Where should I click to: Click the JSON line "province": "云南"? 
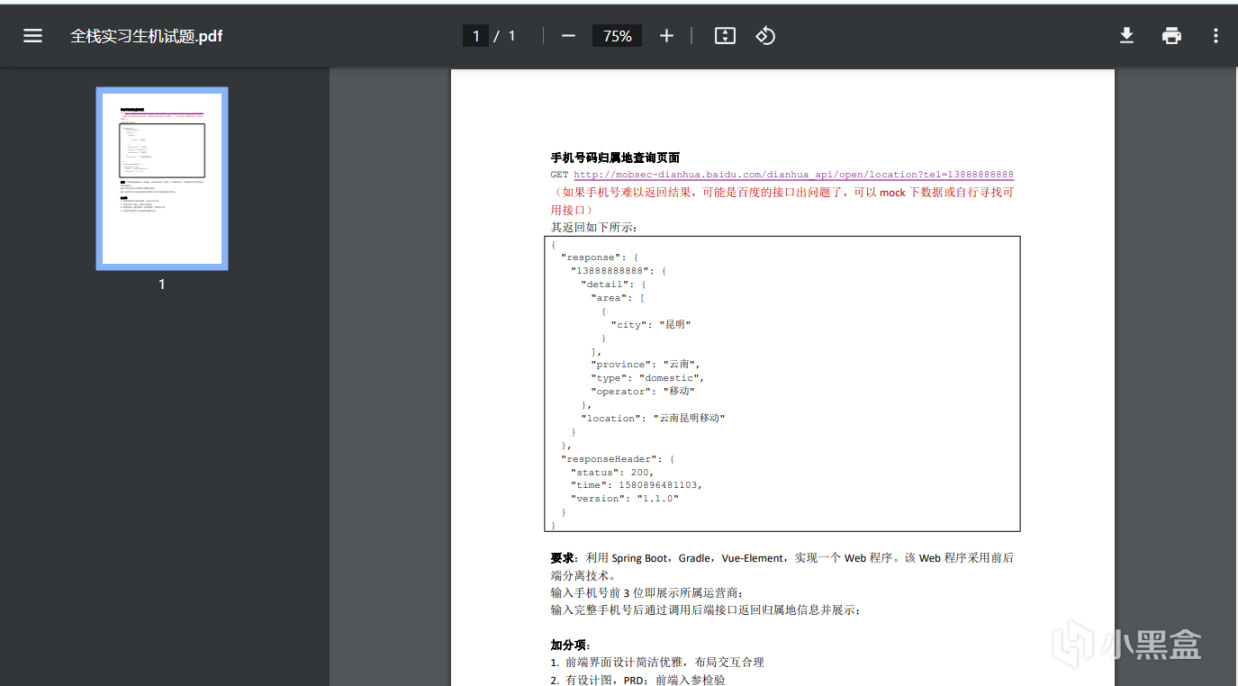(x=646, y=364)
